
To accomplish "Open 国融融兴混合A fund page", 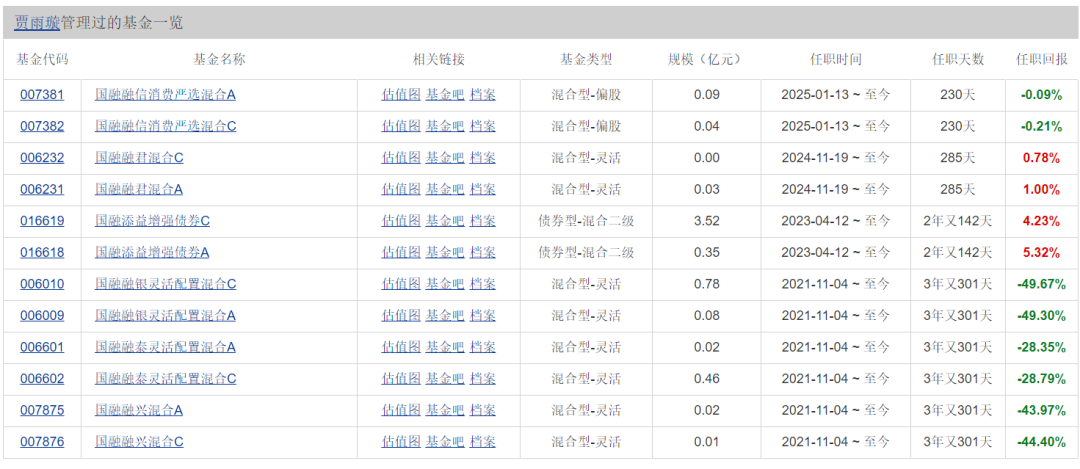I will pos(139,410).
